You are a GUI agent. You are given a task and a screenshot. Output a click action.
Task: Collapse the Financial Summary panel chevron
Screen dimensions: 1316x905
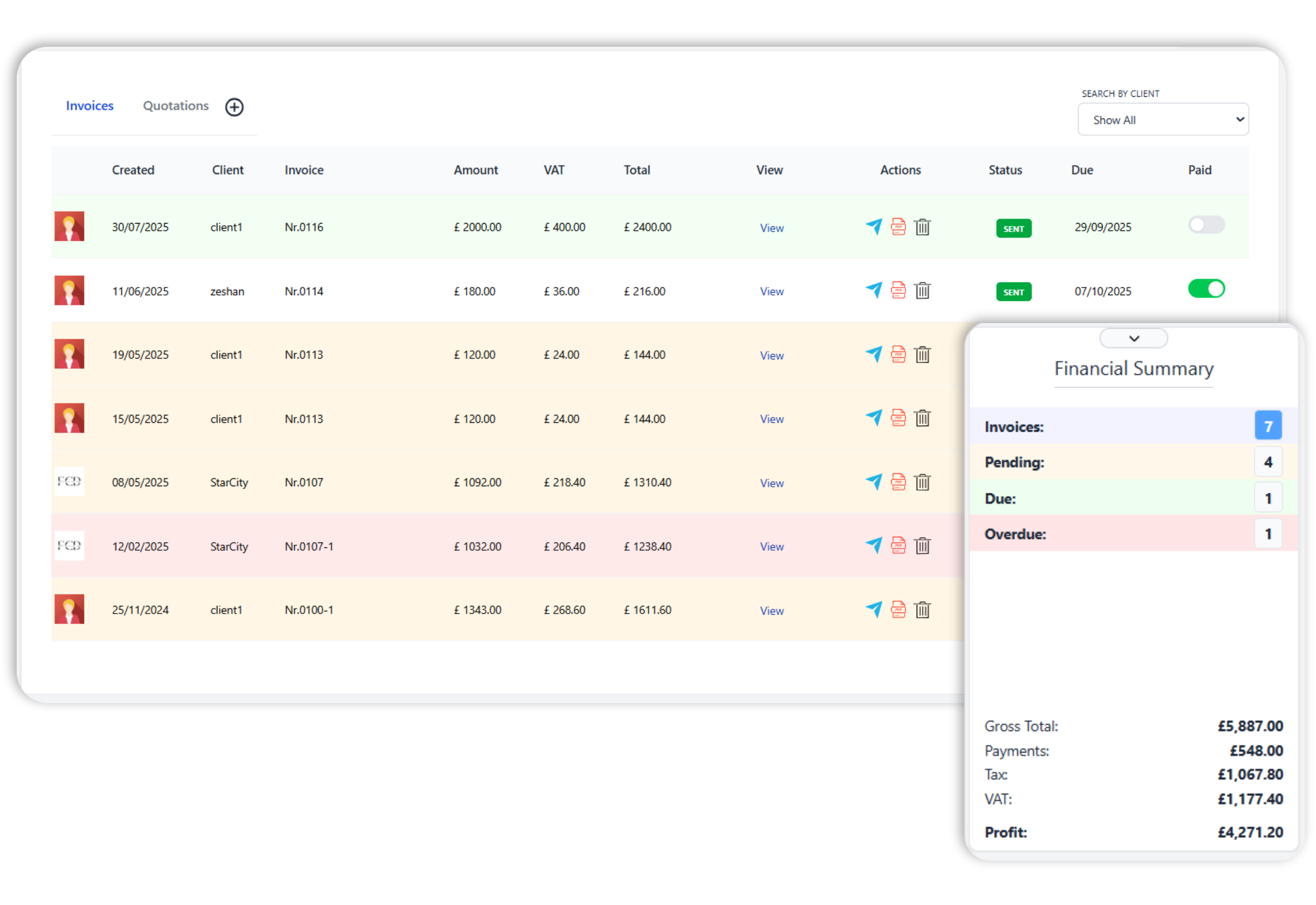(1134, 339)
